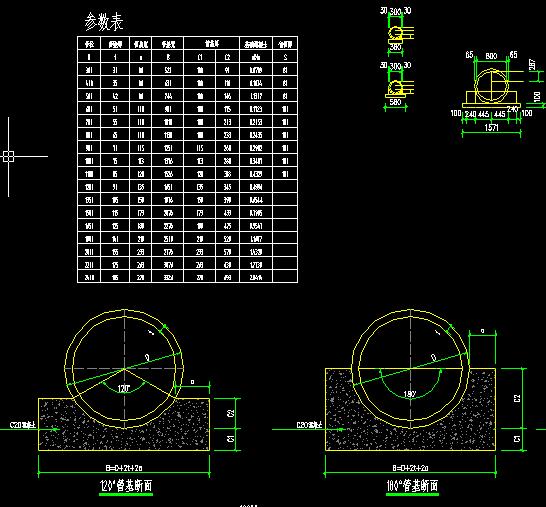The height and width of the screenshot is (507, 546).
Task: Click the C1 column header in parameter table
Action: (200, 57)
